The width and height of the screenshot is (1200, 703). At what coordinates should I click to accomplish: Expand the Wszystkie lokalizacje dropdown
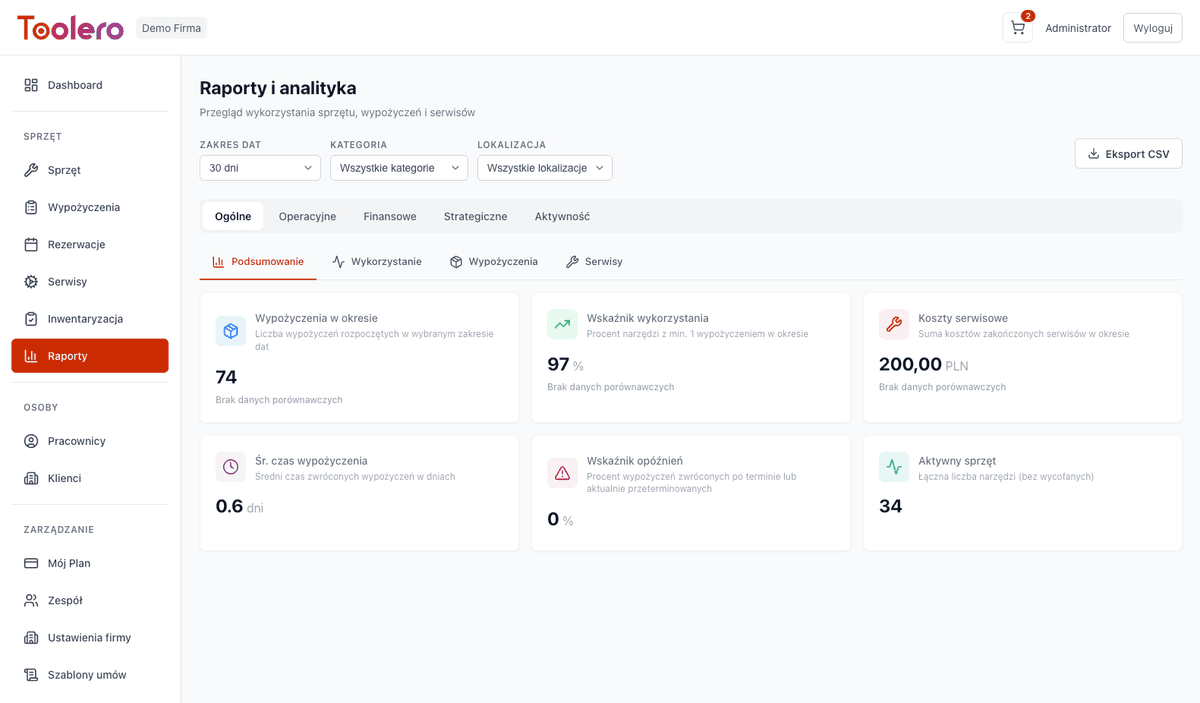[544, 168]
